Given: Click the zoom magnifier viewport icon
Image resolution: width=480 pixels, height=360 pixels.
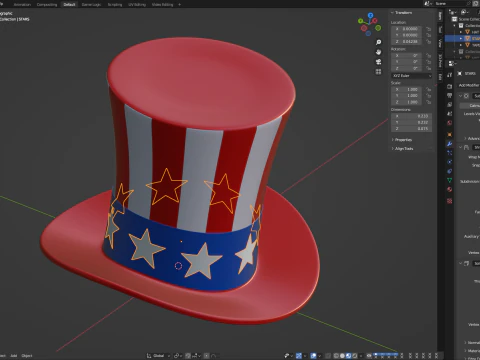Looking at the screenshot, I should point(378,42).
